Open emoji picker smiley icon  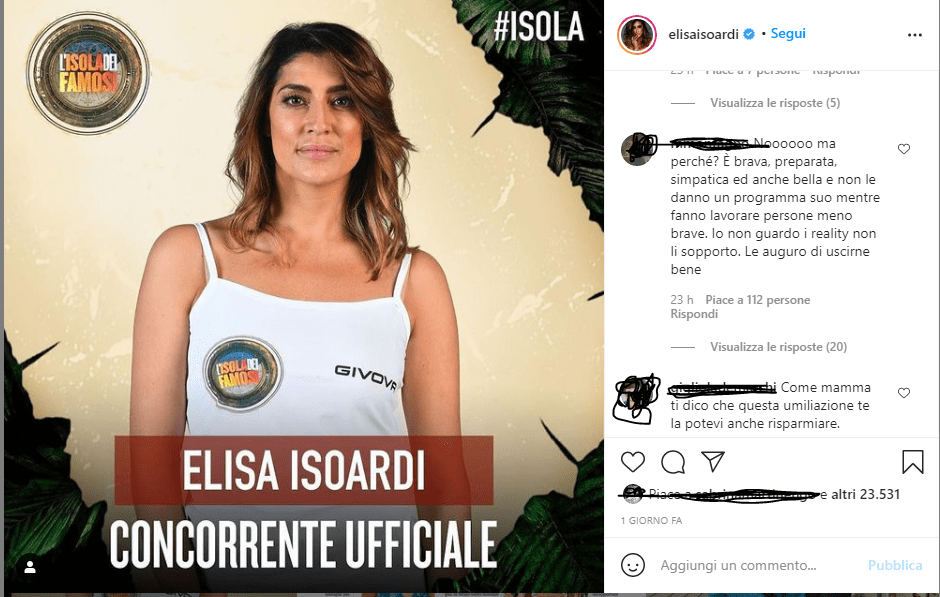tap(632, 565)
